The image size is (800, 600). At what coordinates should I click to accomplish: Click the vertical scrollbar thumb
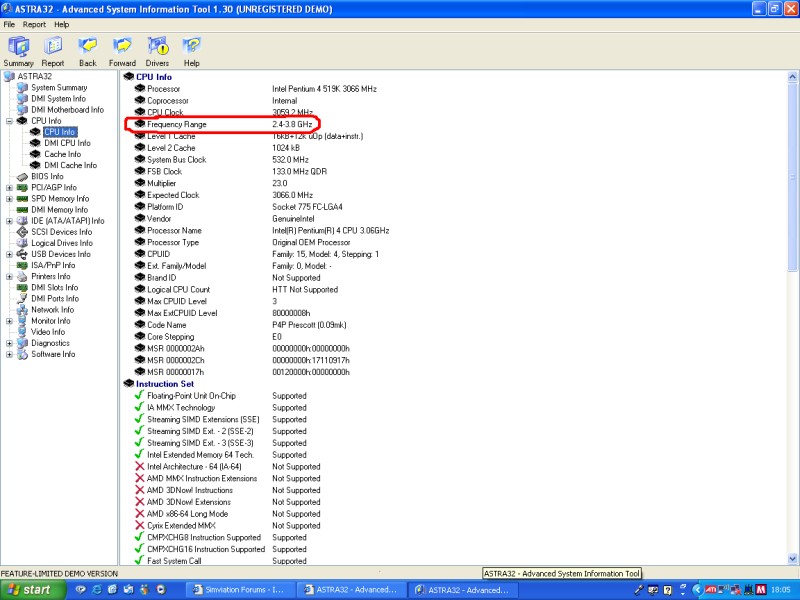[x=792, y=178]
